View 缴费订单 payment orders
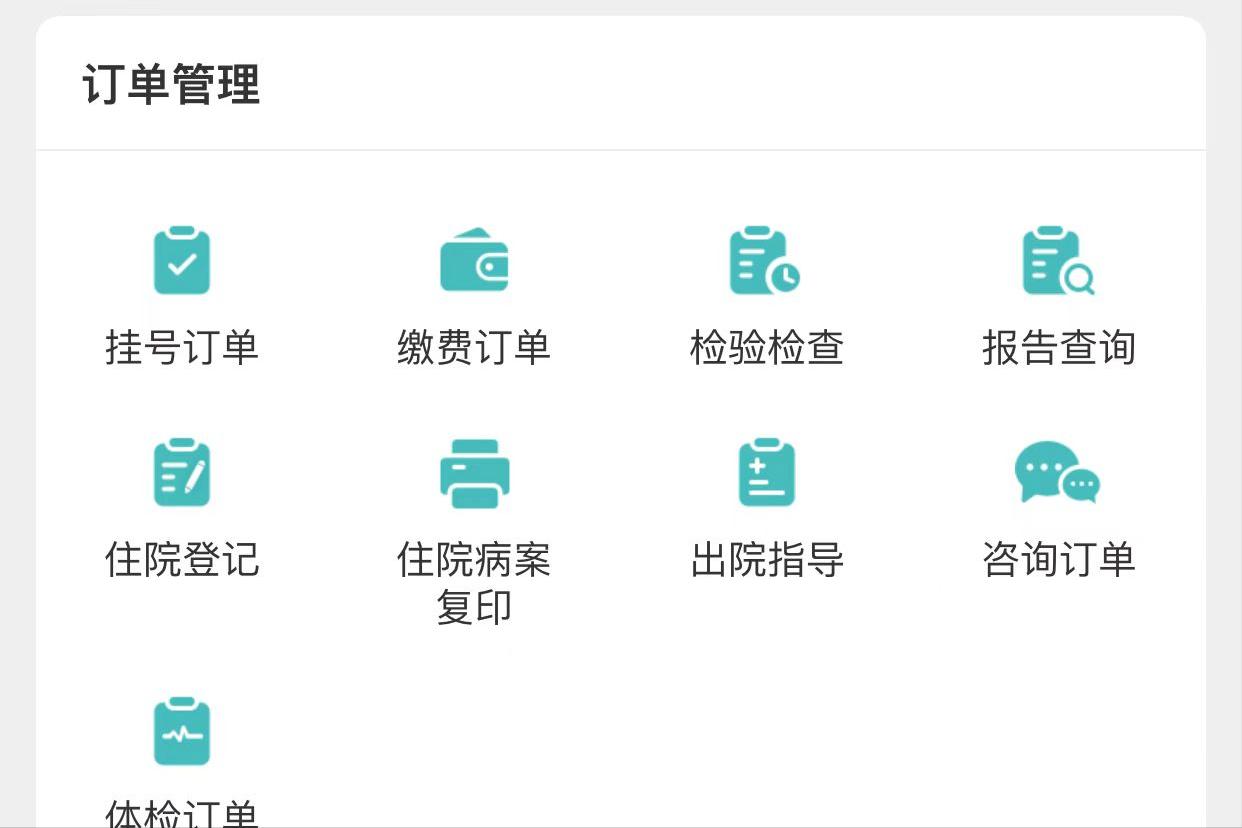Screen dimensions: 1242x828 (x=474, y=348)
